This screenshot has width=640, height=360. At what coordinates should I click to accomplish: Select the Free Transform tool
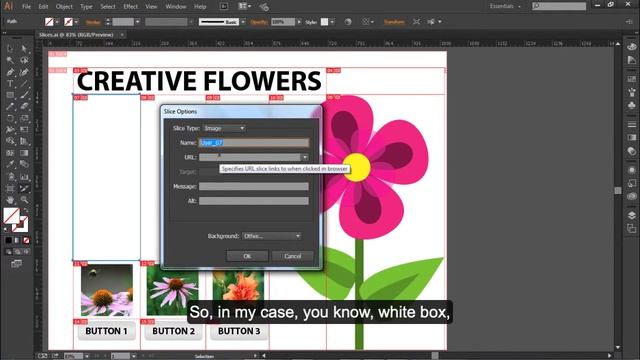[x=24, y=130]
